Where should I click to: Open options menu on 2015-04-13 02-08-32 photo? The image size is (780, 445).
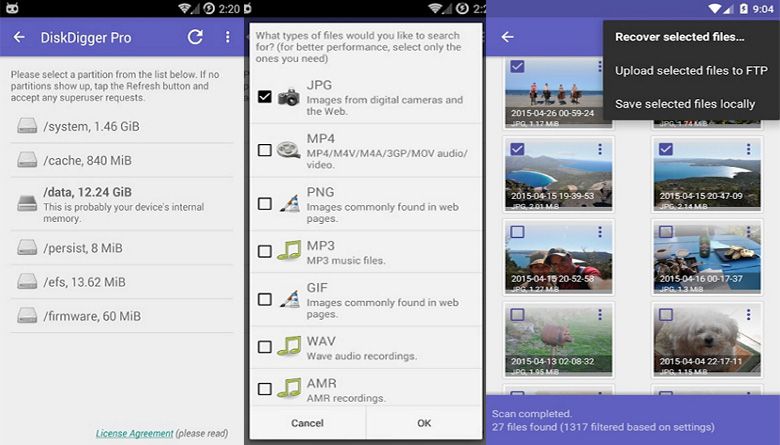click(x=600, y=314)
